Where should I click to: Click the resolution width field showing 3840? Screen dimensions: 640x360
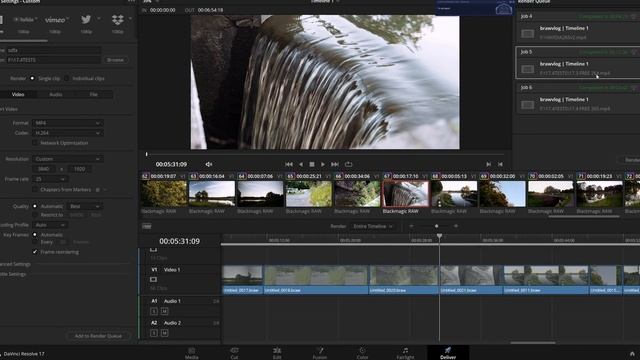pyautogui.click(x=44, y=169)
